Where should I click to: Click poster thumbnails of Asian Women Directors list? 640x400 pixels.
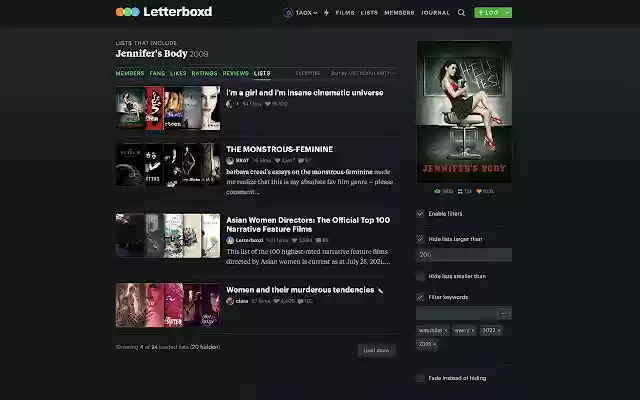tap(168, 236)
